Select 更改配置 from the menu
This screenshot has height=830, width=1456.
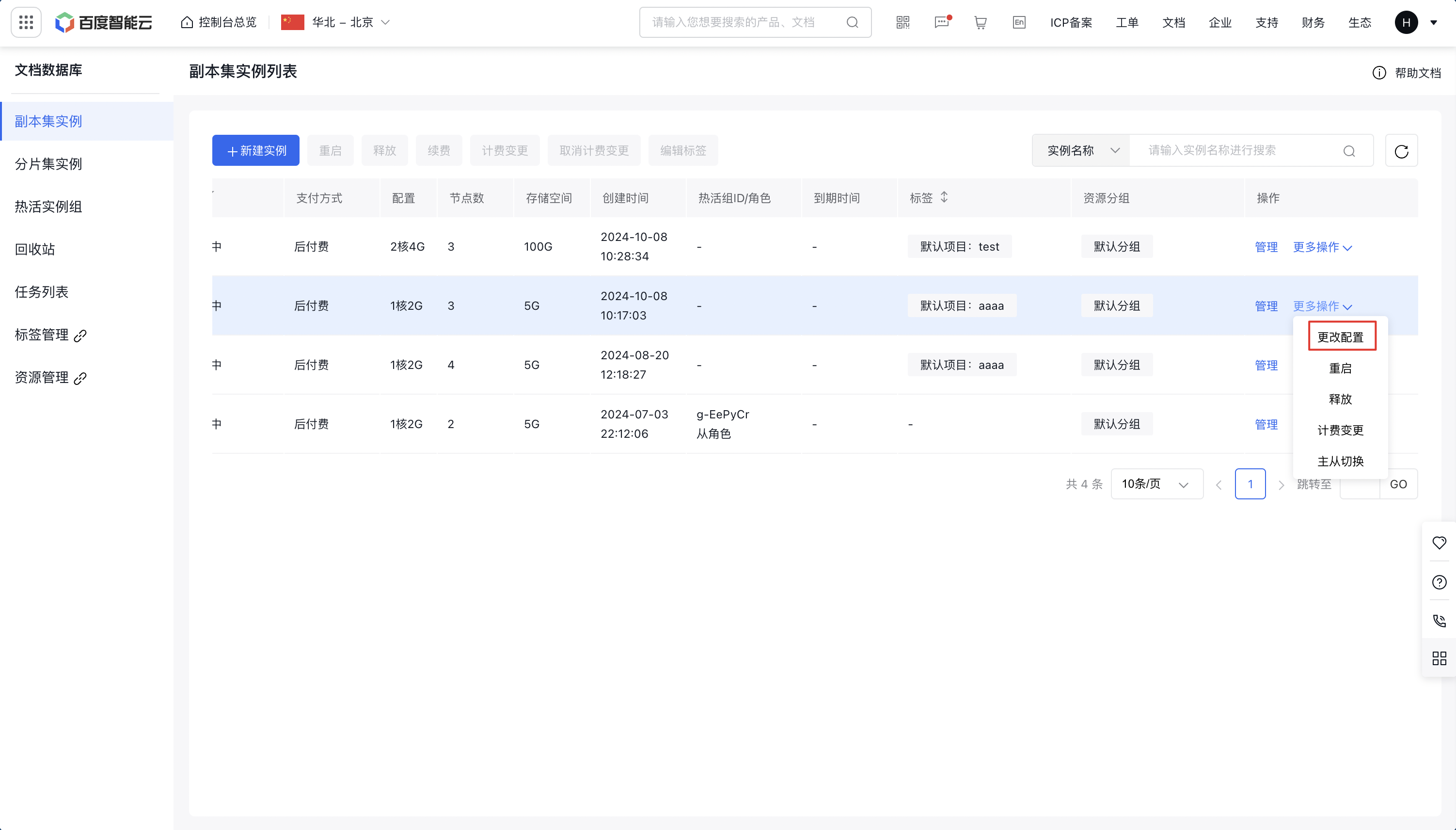pyautogui.click(x=1340, y=337)
